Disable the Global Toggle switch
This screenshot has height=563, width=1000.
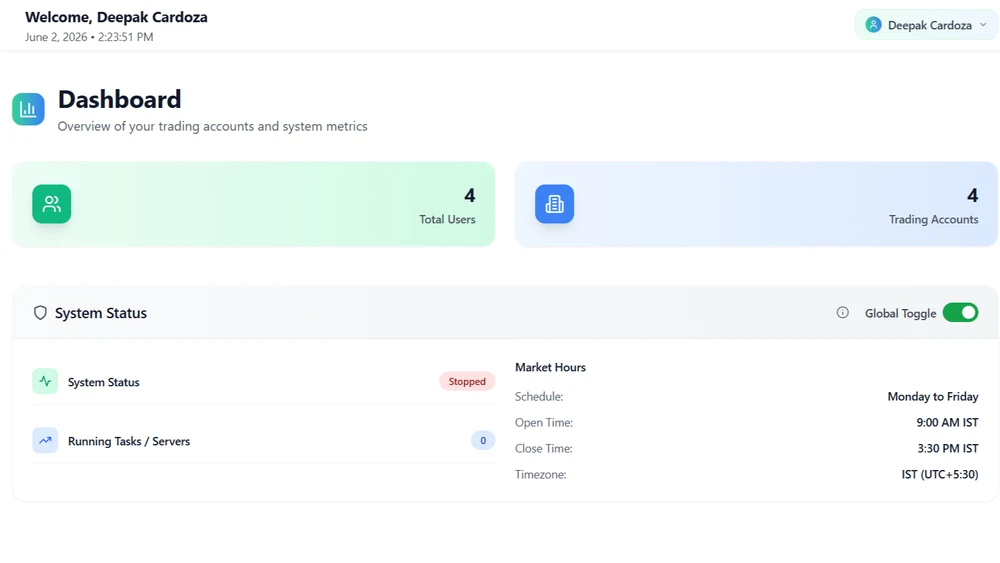(960, 312)
